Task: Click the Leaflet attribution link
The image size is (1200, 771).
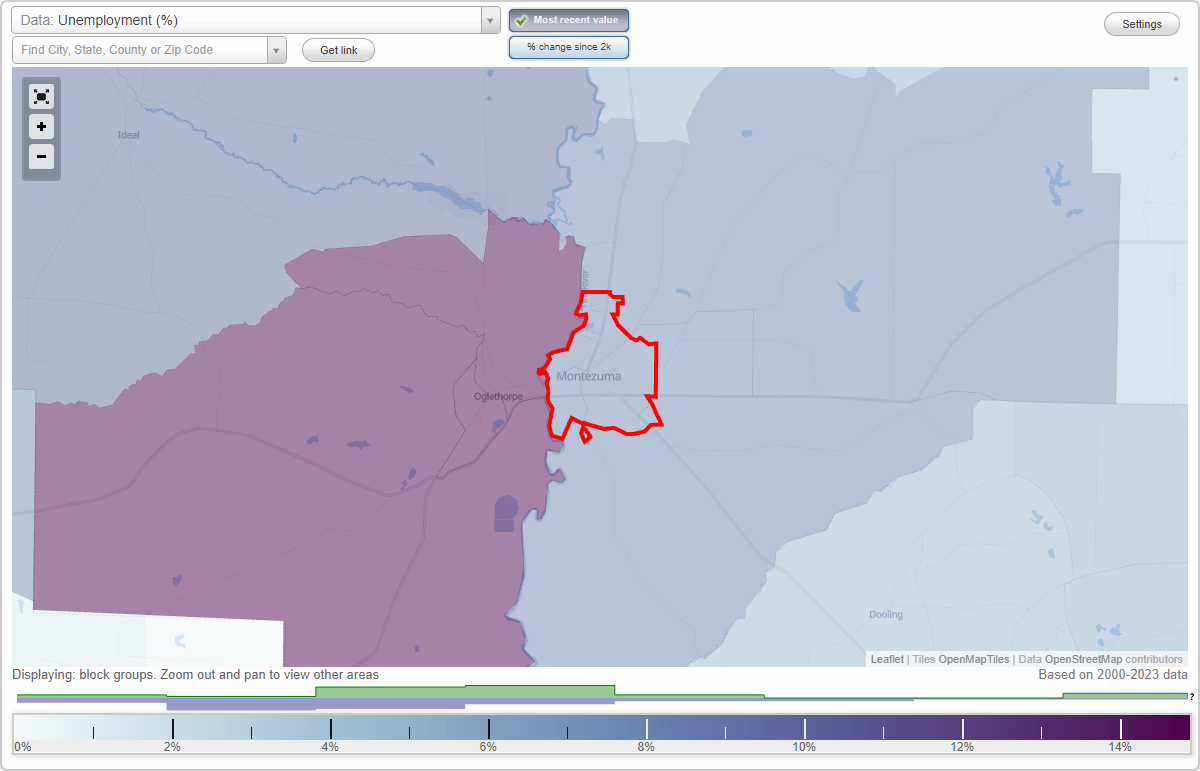Action: (886, 659)
